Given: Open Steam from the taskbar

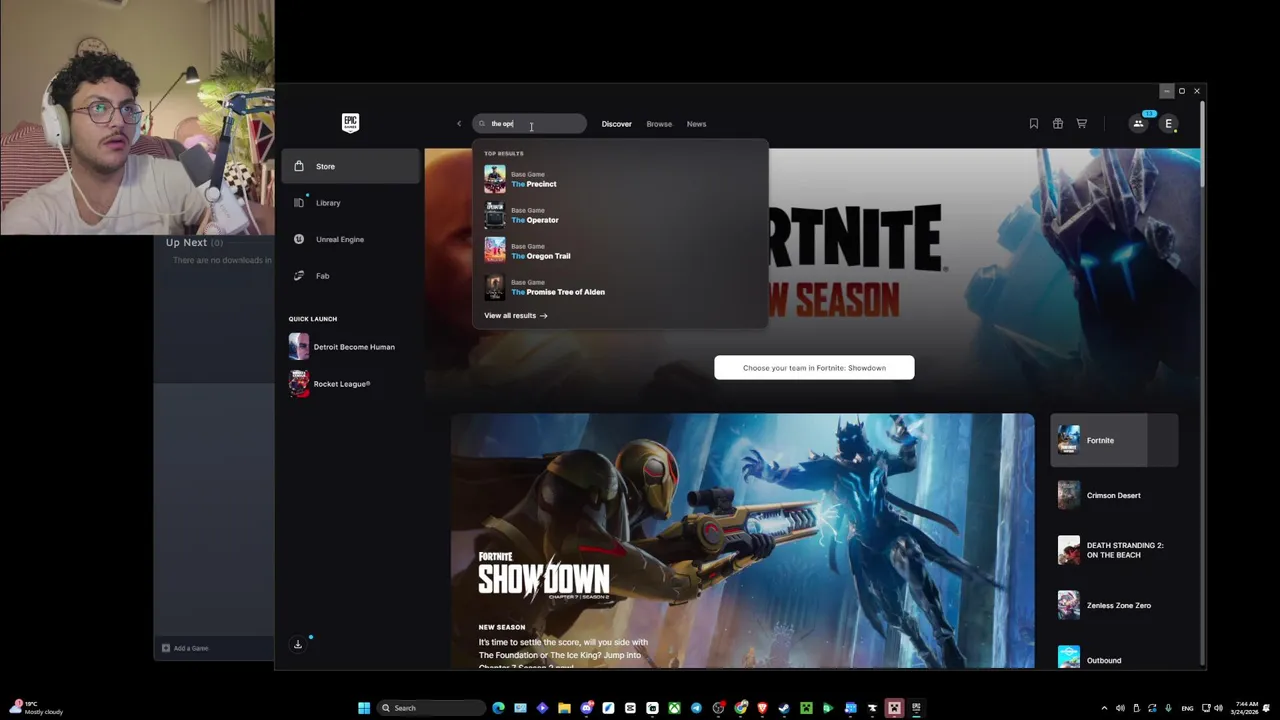Looking at the screenshot, I should point(784,708).
